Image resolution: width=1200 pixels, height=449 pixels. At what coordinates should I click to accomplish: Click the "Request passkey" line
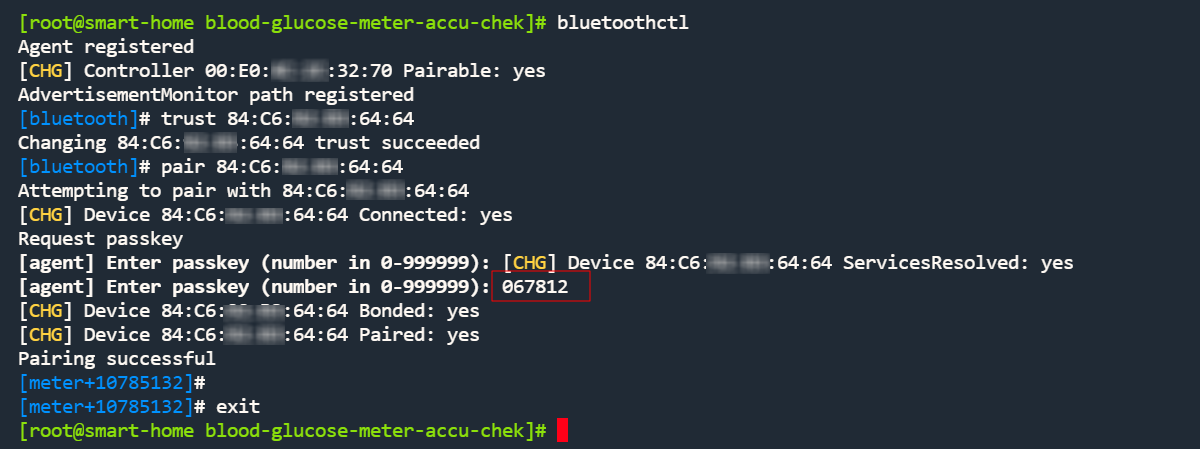coord(100,239)
